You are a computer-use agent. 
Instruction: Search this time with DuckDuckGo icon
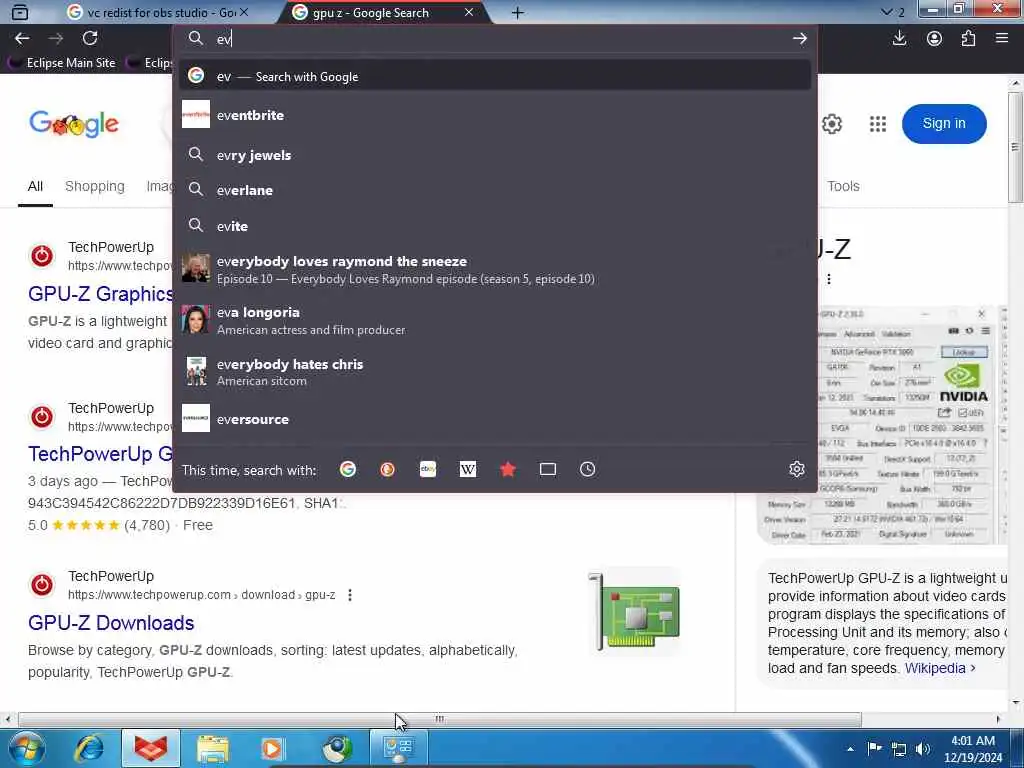387,469
